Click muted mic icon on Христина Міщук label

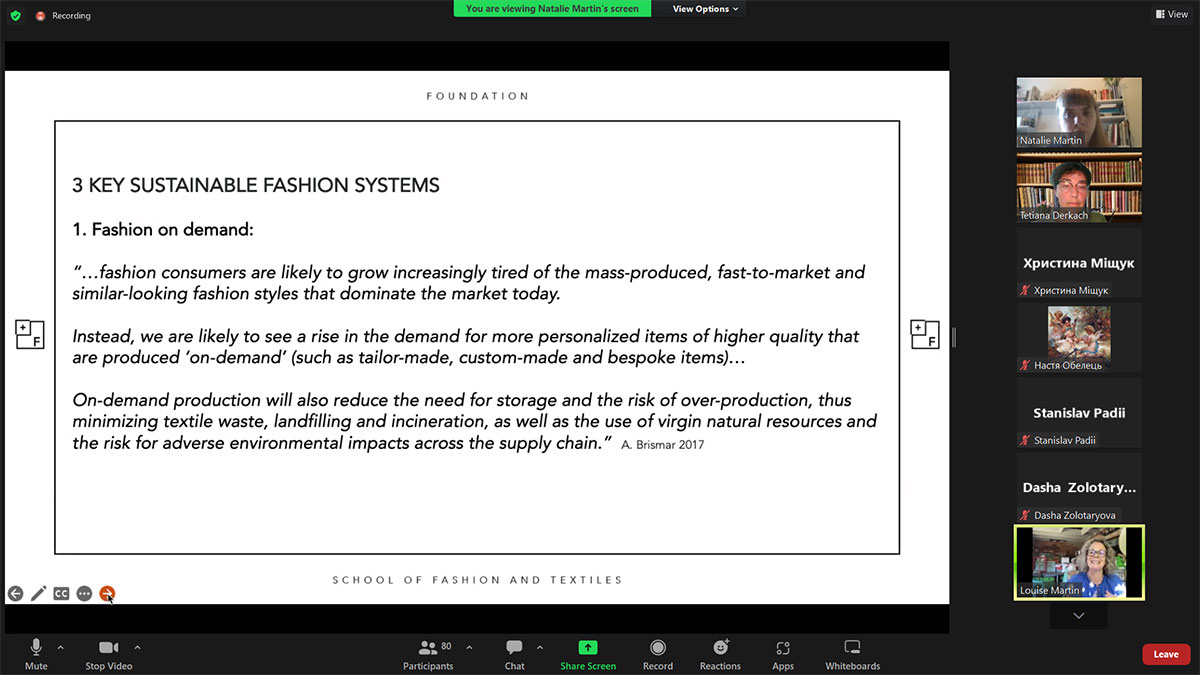click(x=1025, y=290)
